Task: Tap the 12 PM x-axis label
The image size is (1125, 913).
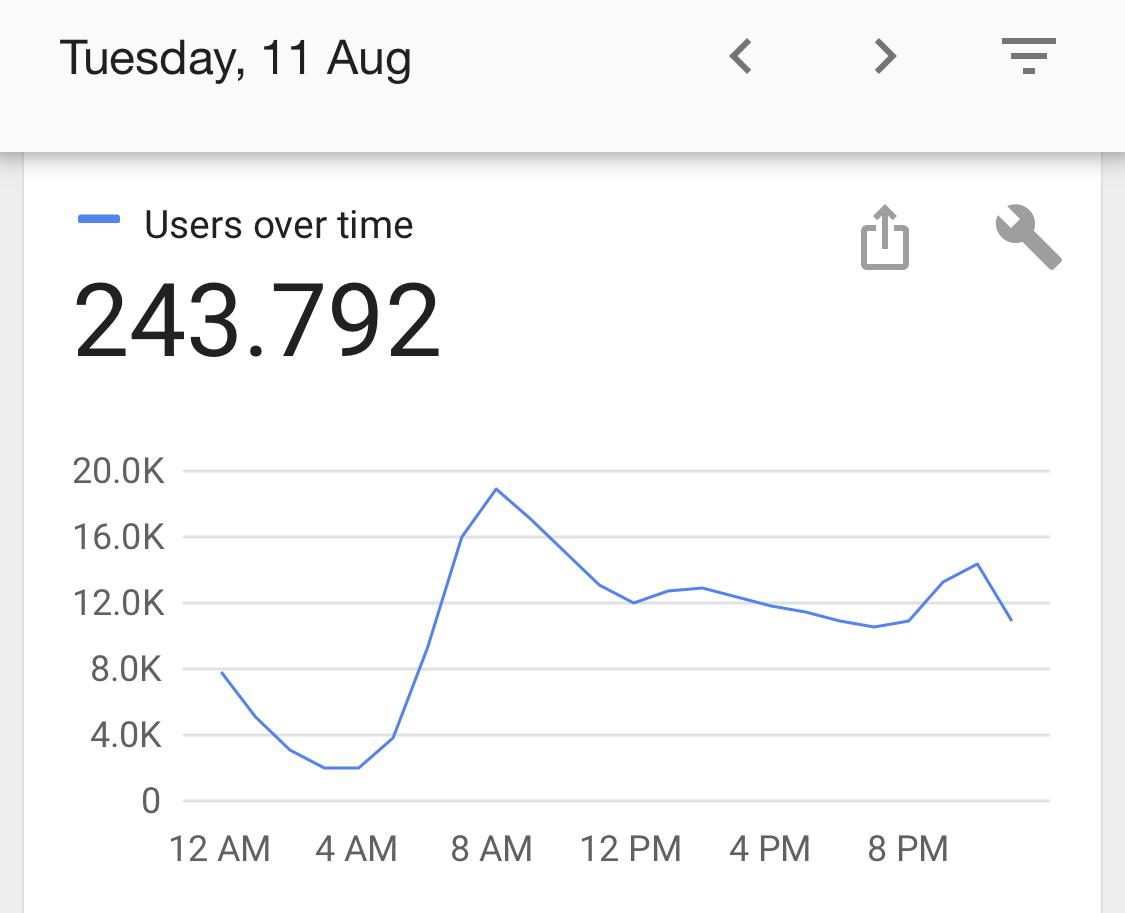Action: click(630, 850)
